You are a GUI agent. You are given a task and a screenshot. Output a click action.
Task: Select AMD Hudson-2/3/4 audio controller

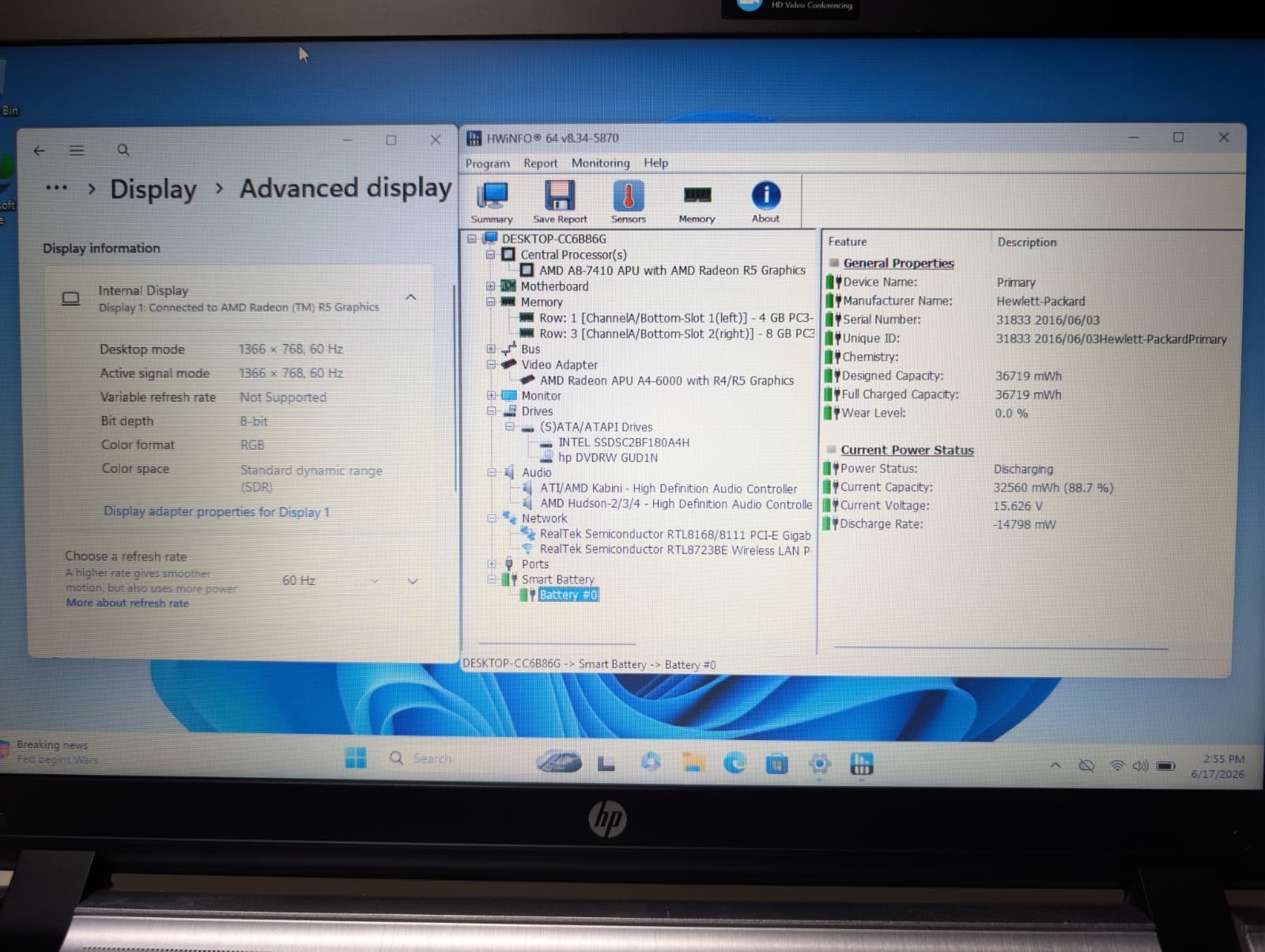click(x=676, y=504)
